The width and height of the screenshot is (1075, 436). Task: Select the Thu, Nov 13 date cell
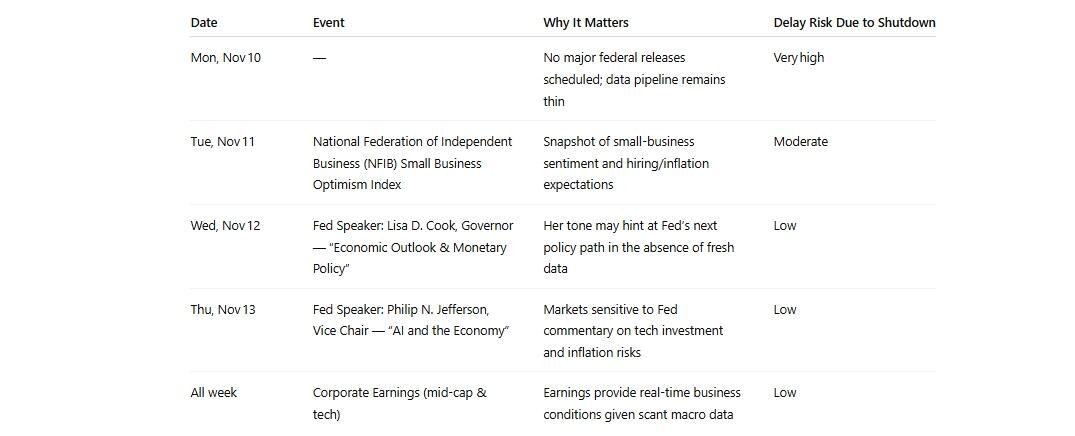223,310
